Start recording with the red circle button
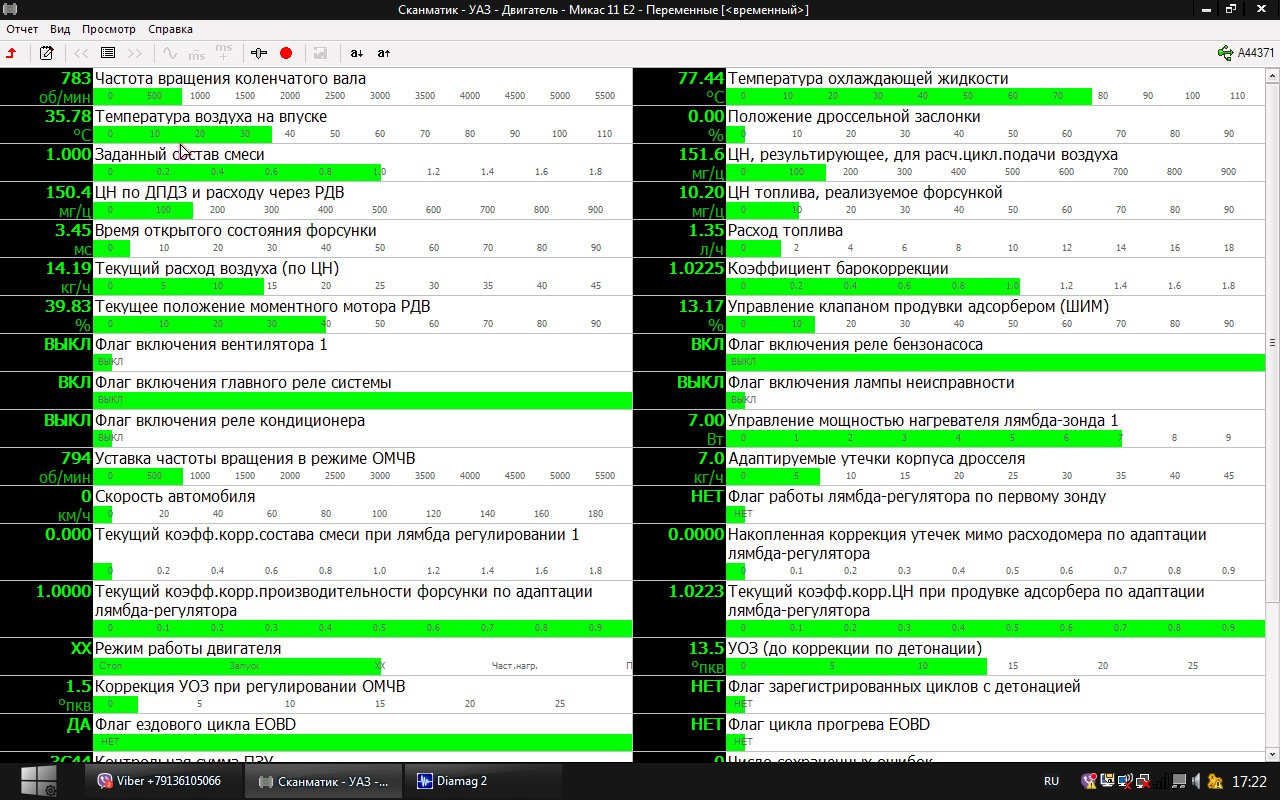This screenshot has width=1280, height=800. click(x=286, y=53)
